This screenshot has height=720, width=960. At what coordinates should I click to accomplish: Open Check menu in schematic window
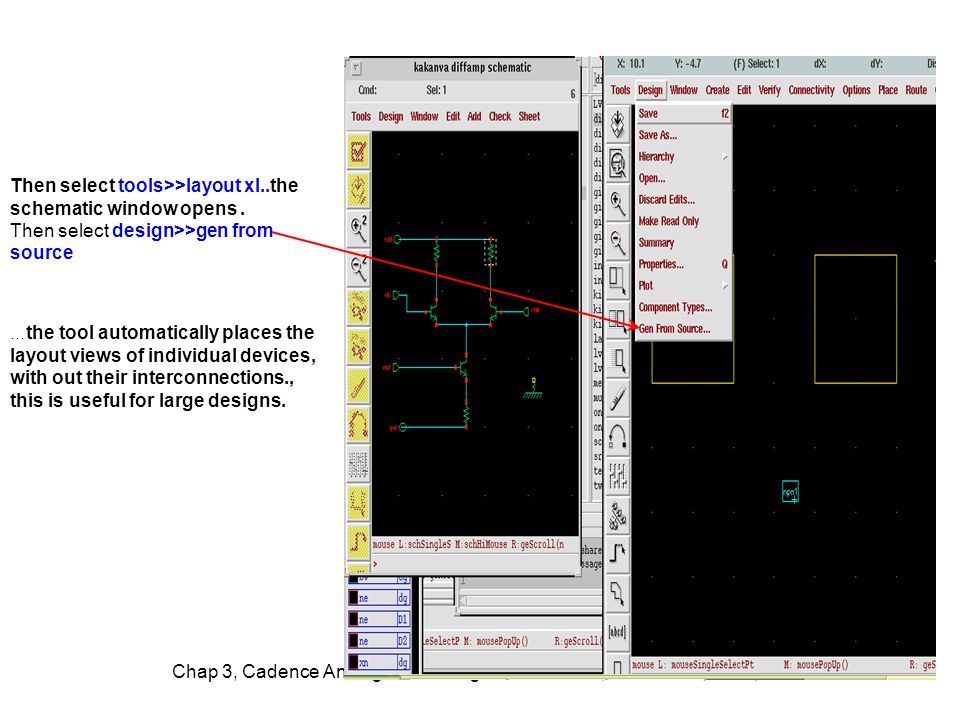[x=500, y=116]
